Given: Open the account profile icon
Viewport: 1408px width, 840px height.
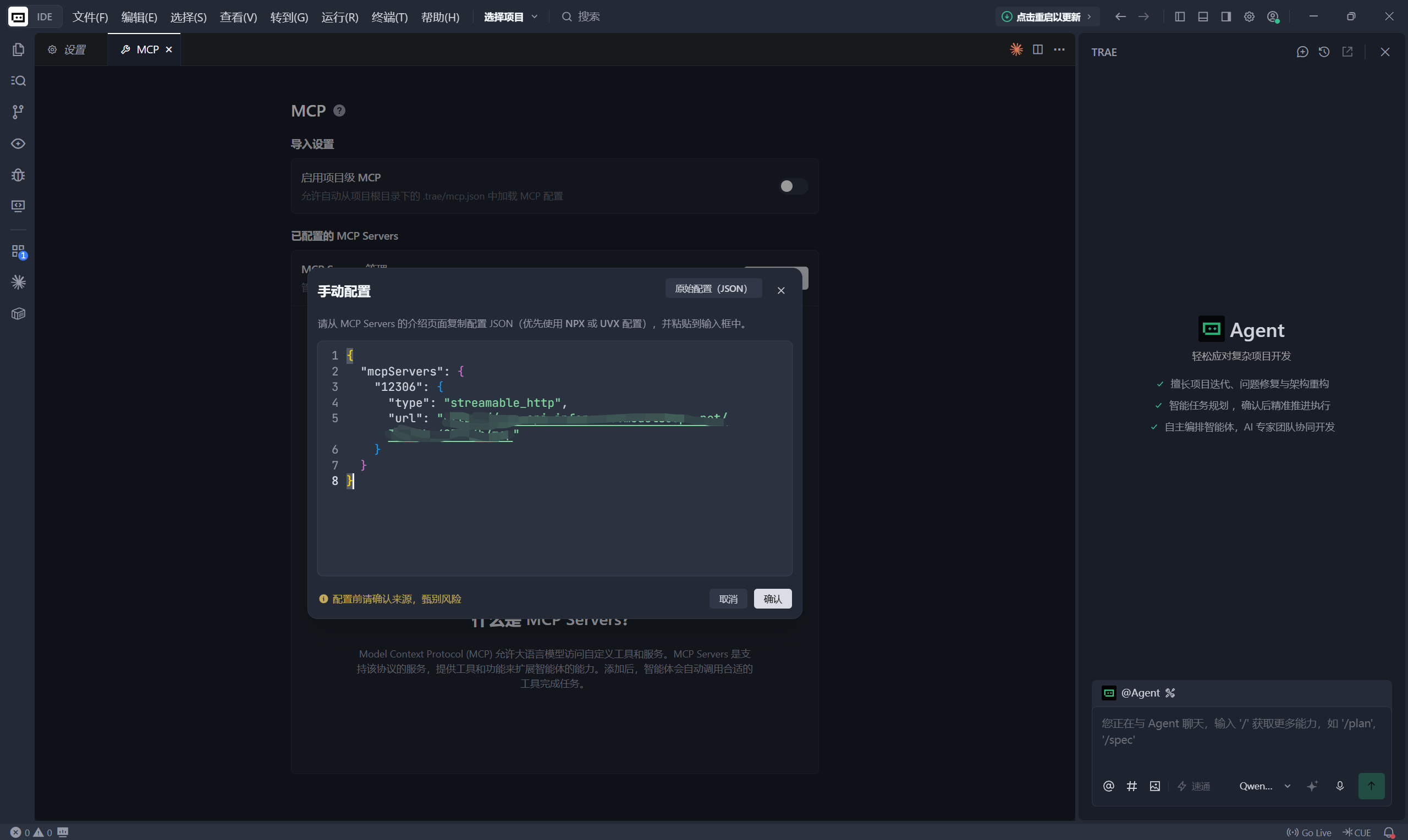Looking at the screenshot, I should pyautogui.click(x=1273, y=17).
